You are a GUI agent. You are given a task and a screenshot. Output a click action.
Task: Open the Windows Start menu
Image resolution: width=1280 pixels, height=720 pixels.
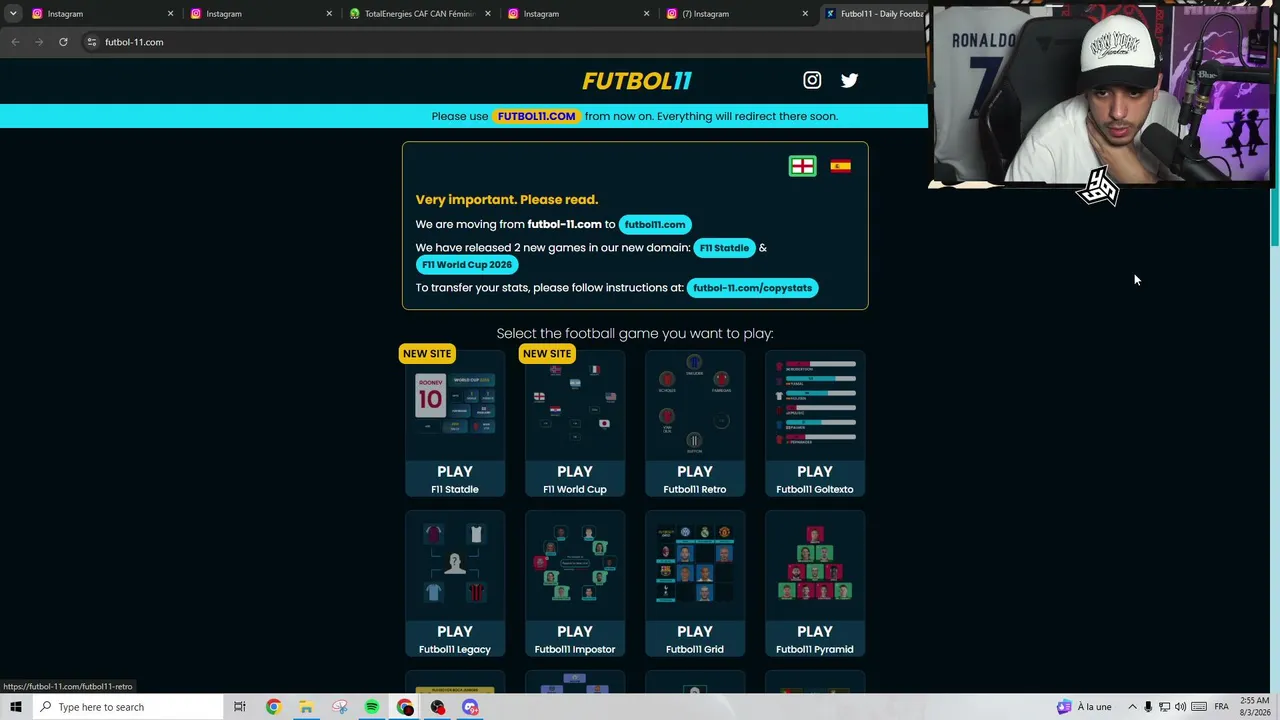click(x=15, y=707)
